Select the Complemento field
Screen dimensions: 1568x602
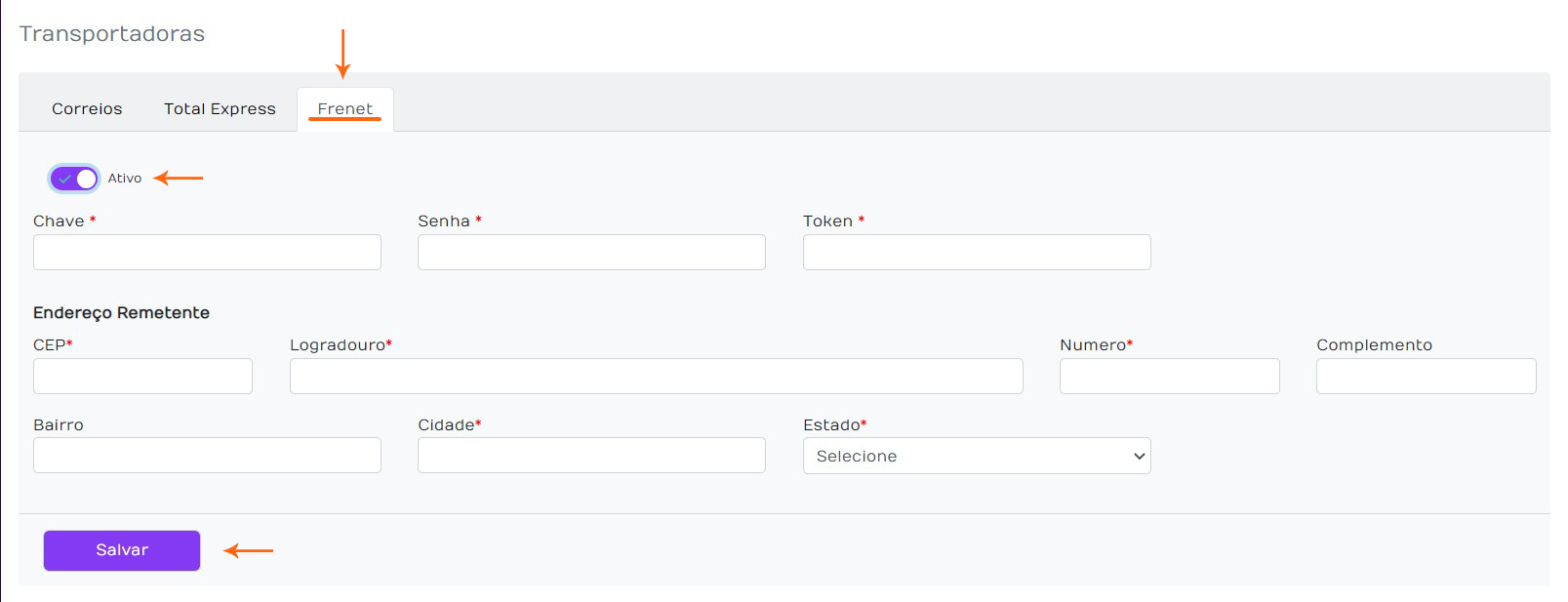click(x=1426, y=377)
